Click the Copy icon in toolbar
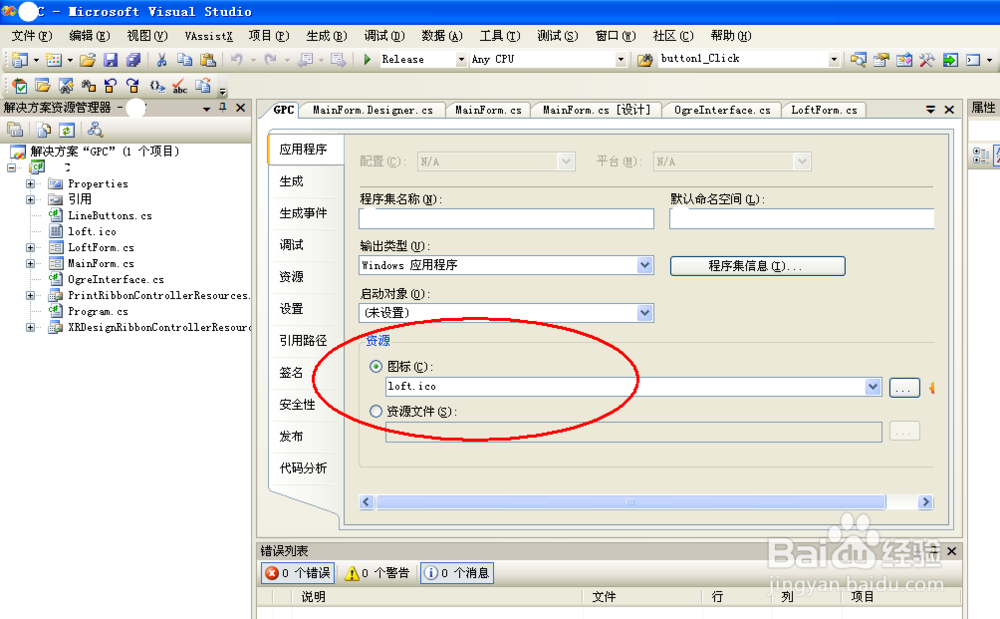The image size is (1000, 619). [184, 60]
